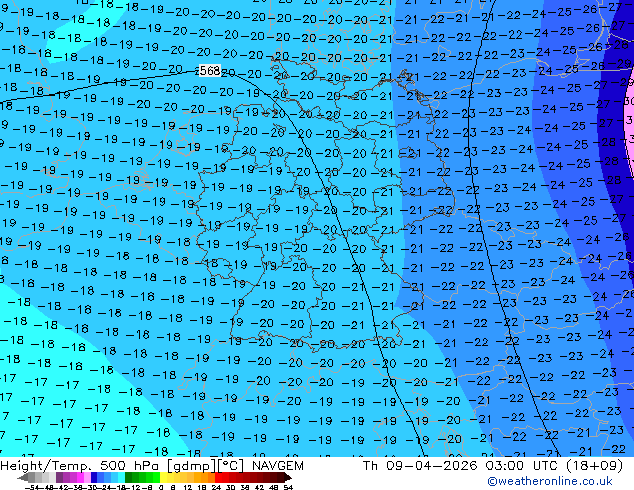Select the NAVGEM model name in caption
The width and height of the screenshot is (634, 490).
coord(278,466)
